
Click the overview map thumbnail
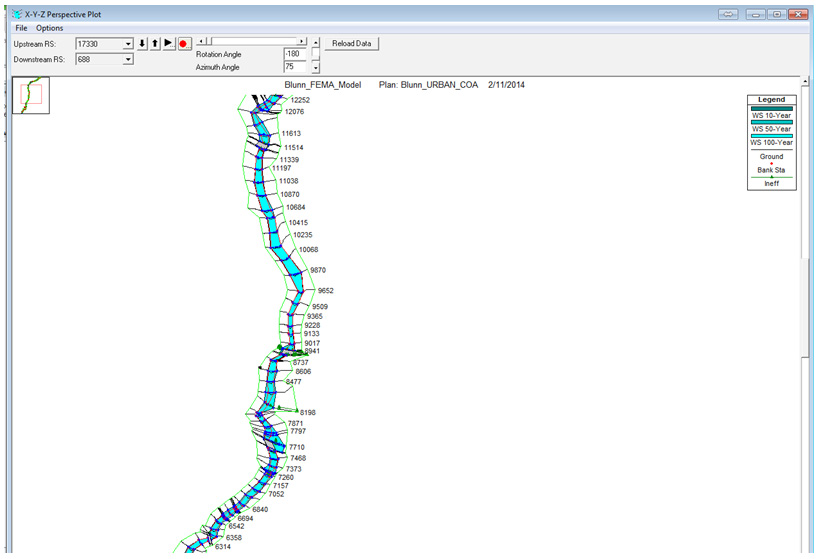30,94
